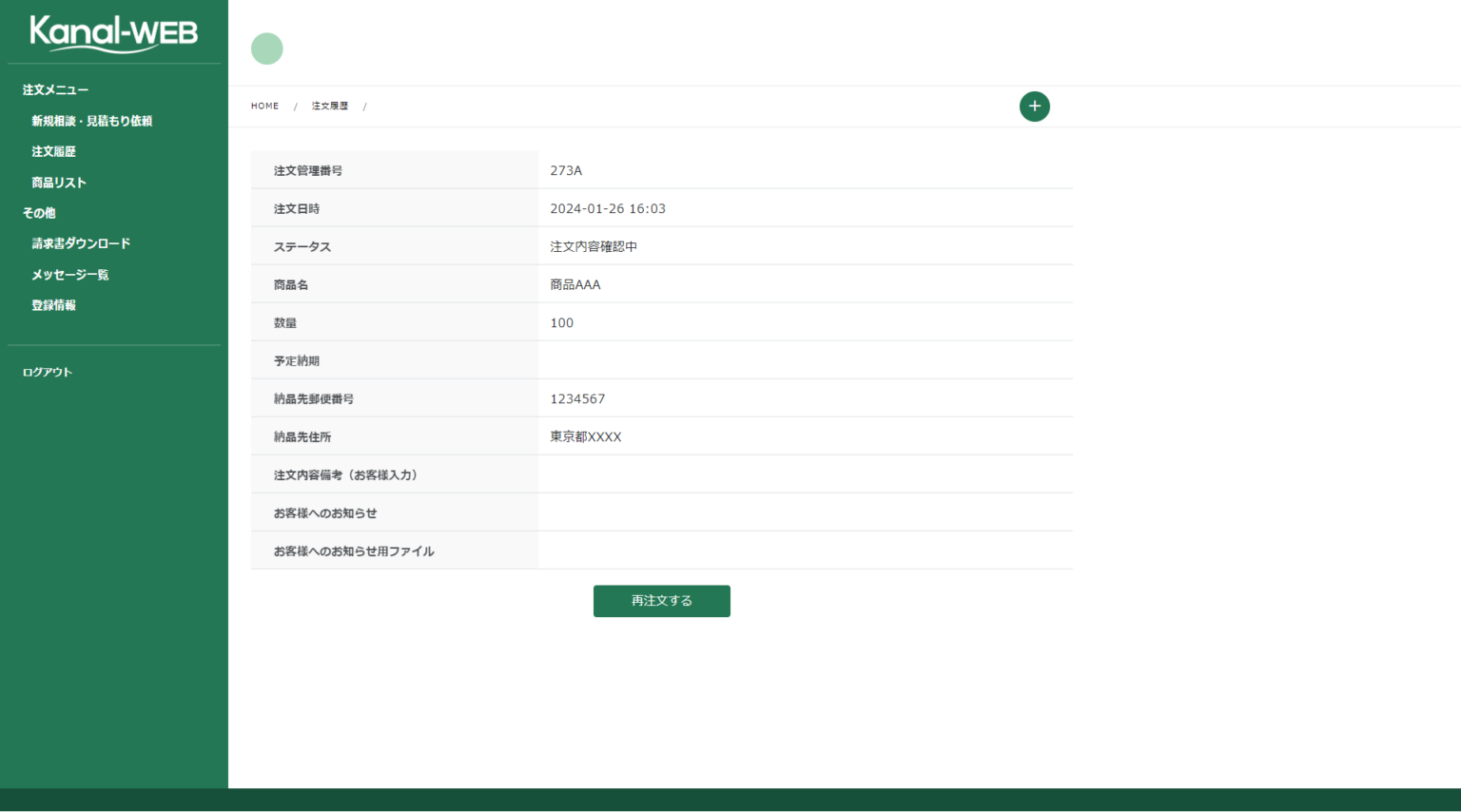
Task: Click the Kanal-WEB logo
Action: 113,32
